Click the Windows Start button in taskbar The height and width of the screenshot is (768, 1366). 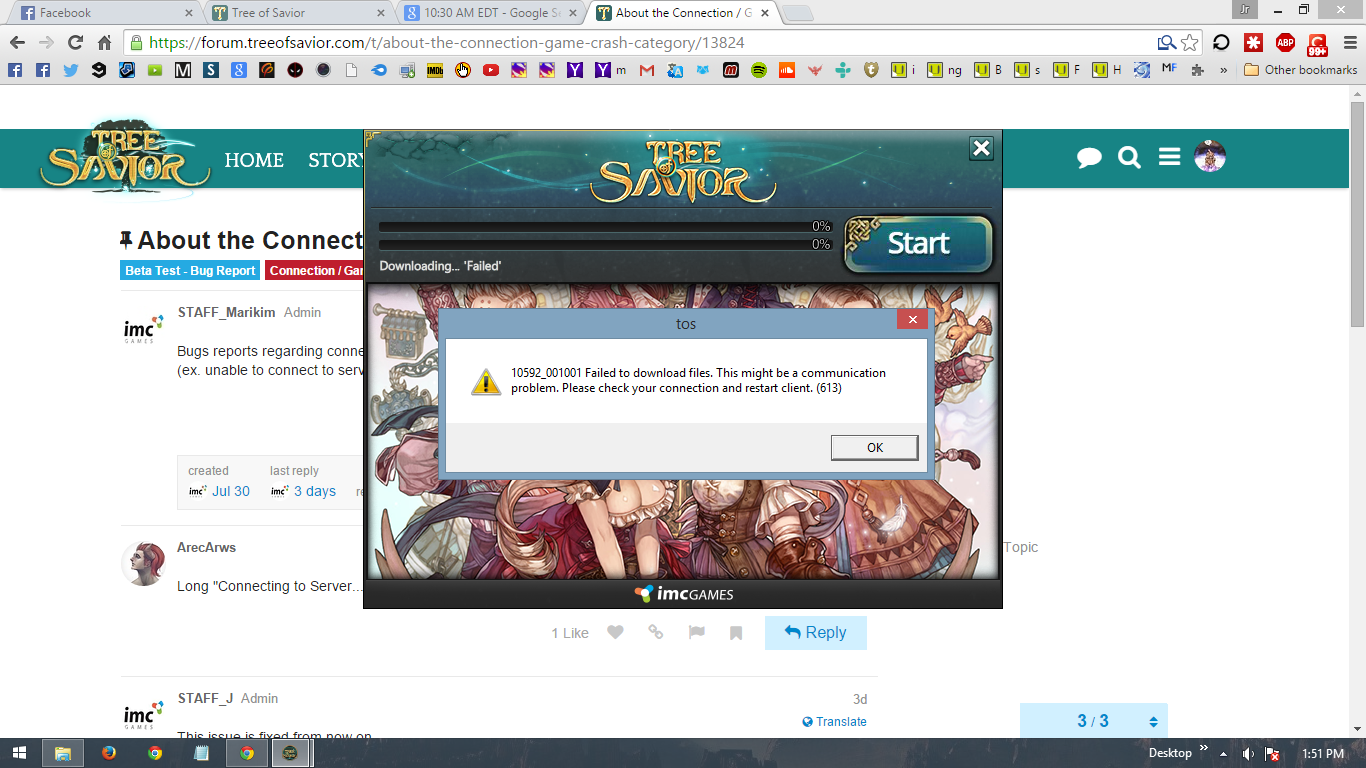point(18,753)
